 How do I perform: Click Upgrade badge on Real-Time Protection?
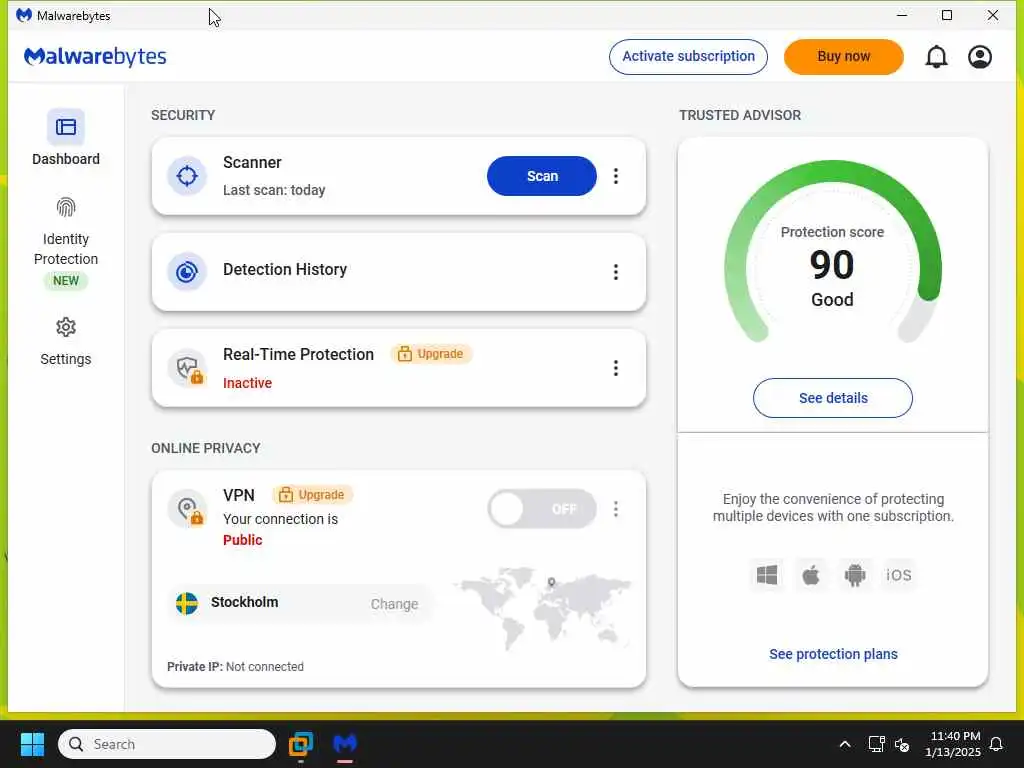pyautogui.click(x=431, y=354)
